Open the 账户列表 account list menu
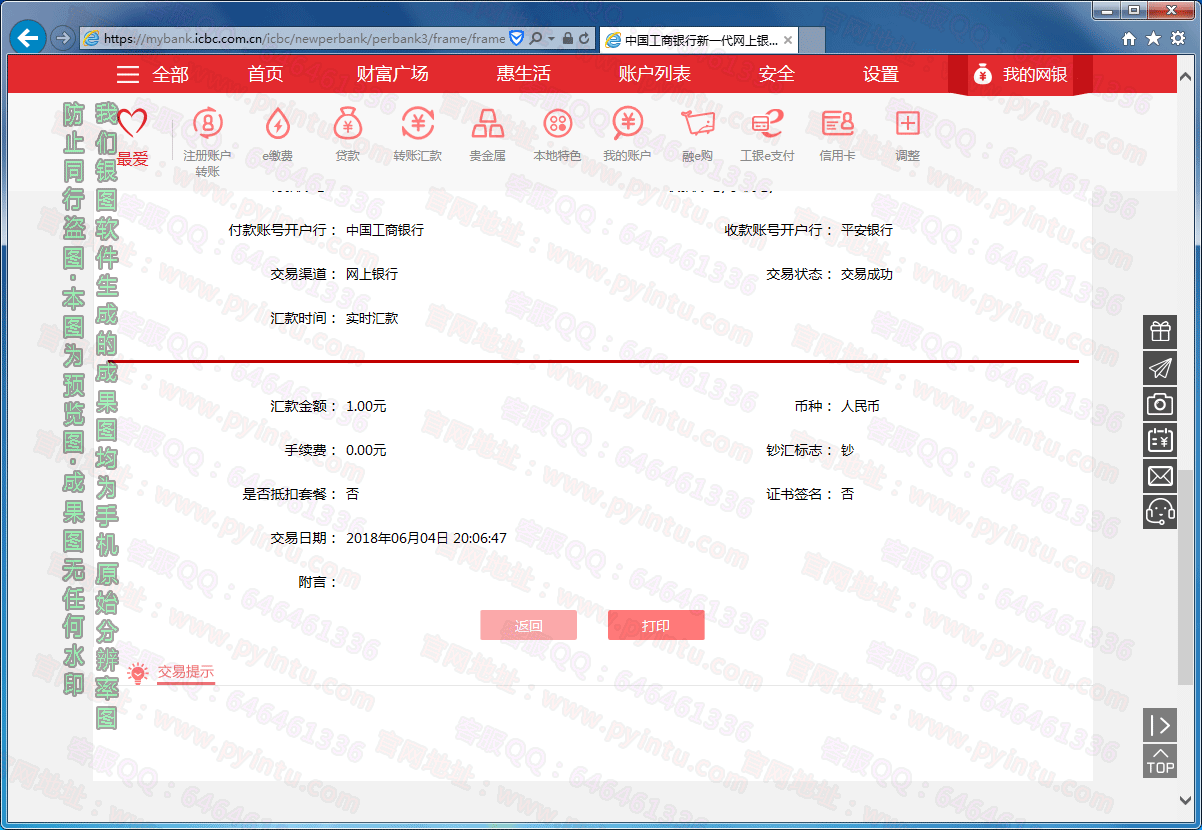This screenshot has height=830, width=1202. pyautogui.click(x=655, y=74)
